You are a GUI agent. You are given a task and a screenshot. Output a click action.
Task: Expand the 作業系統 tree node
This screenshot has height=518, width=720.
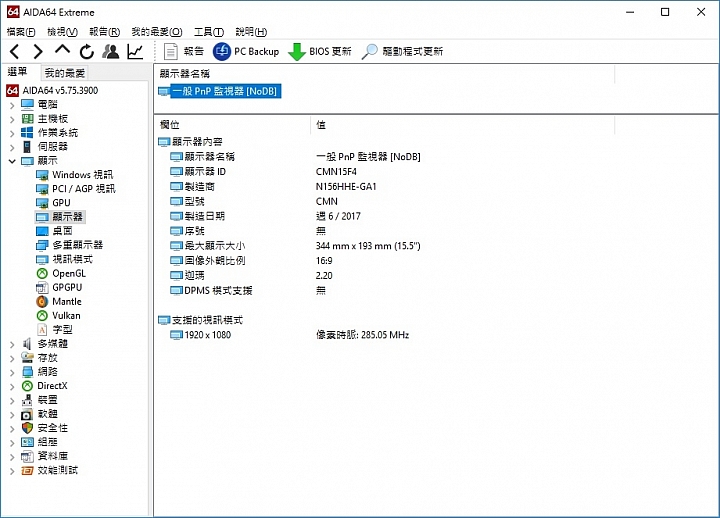click(x=12, y=134)
